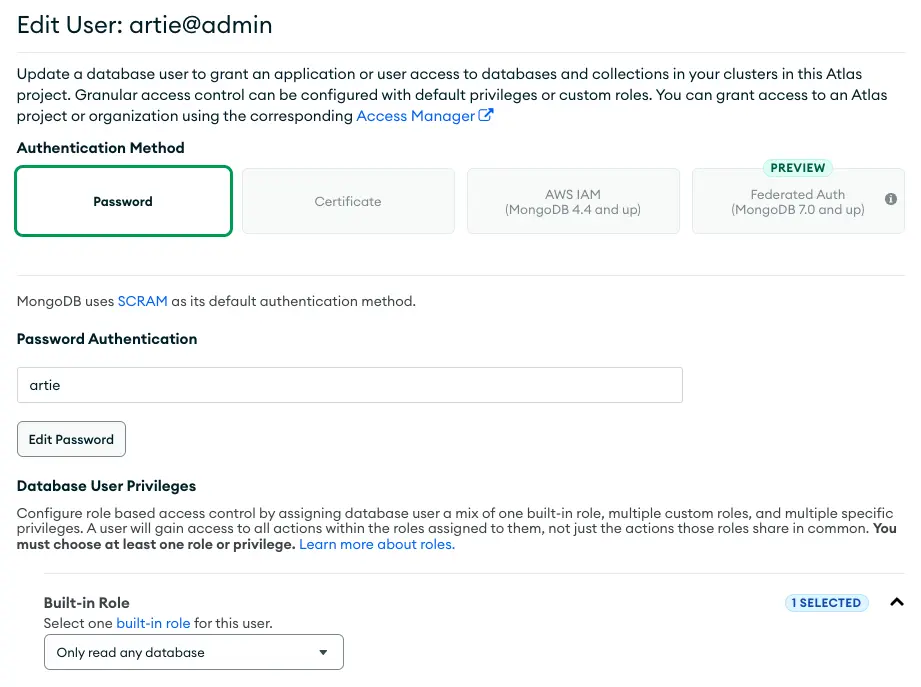Click the "built-in role" hyperlink
This screenshot has width=921, height=687.
[x=153, y=622]
